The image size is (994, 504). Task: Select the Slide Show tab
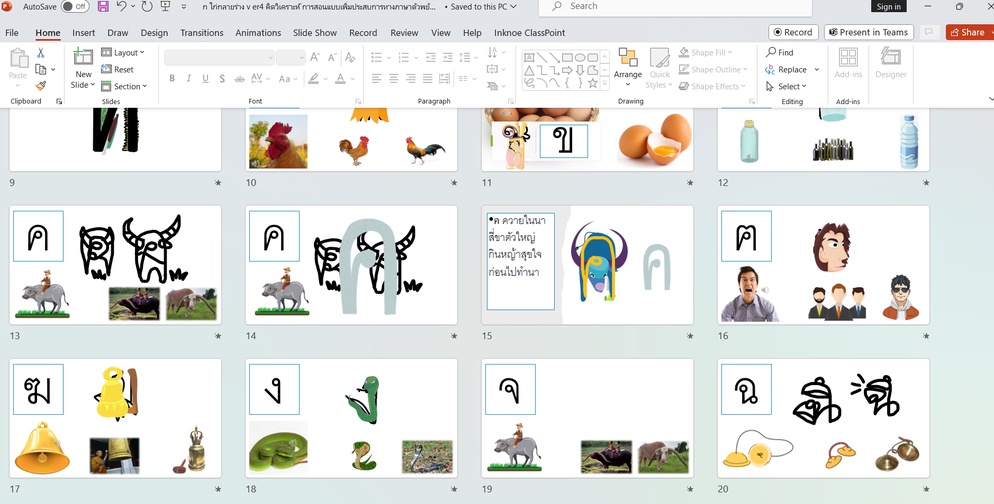pyautogui.click(x=315, y=32)
